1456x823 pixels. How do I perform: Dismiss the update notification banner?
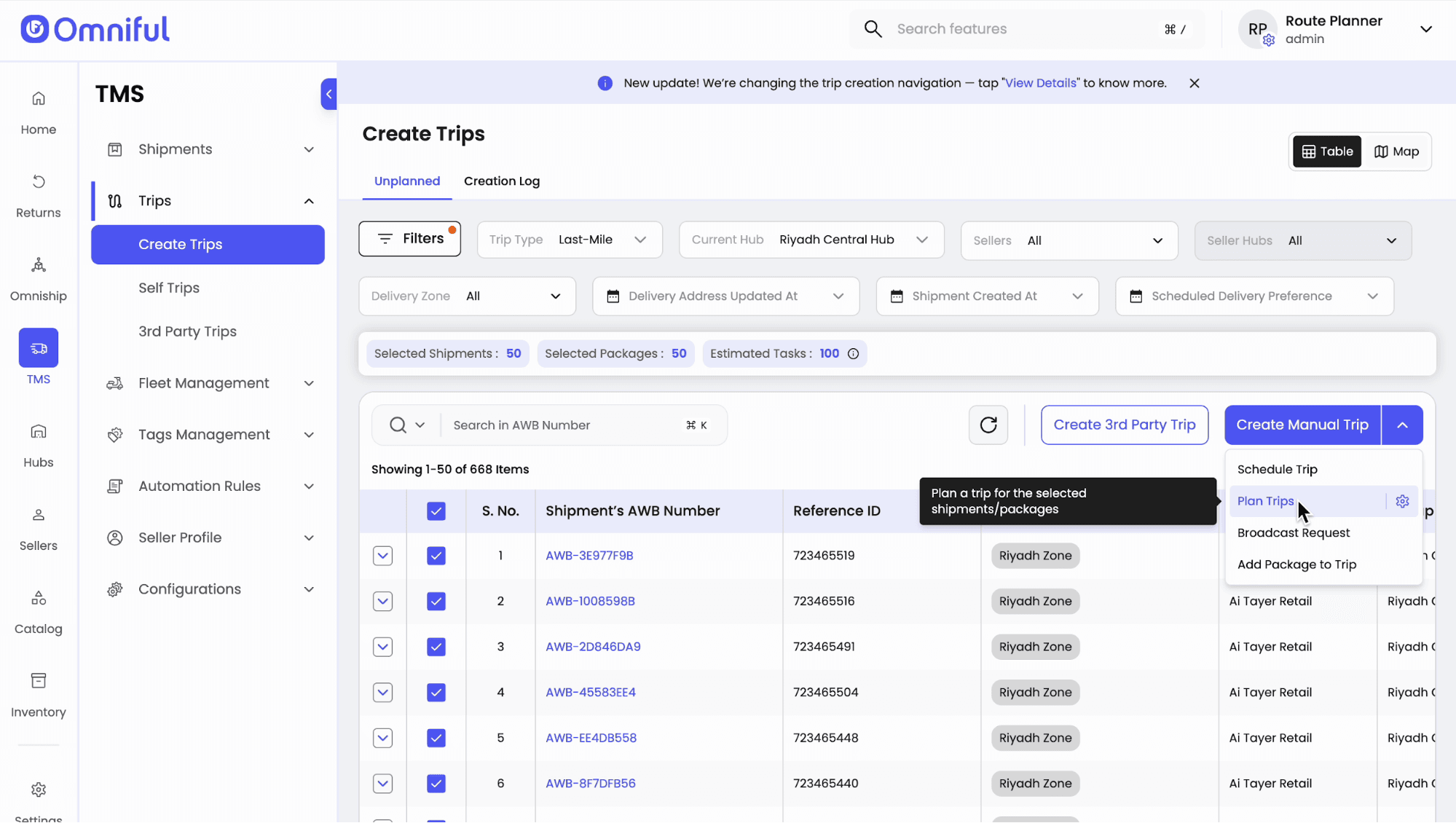point(1194,83)
